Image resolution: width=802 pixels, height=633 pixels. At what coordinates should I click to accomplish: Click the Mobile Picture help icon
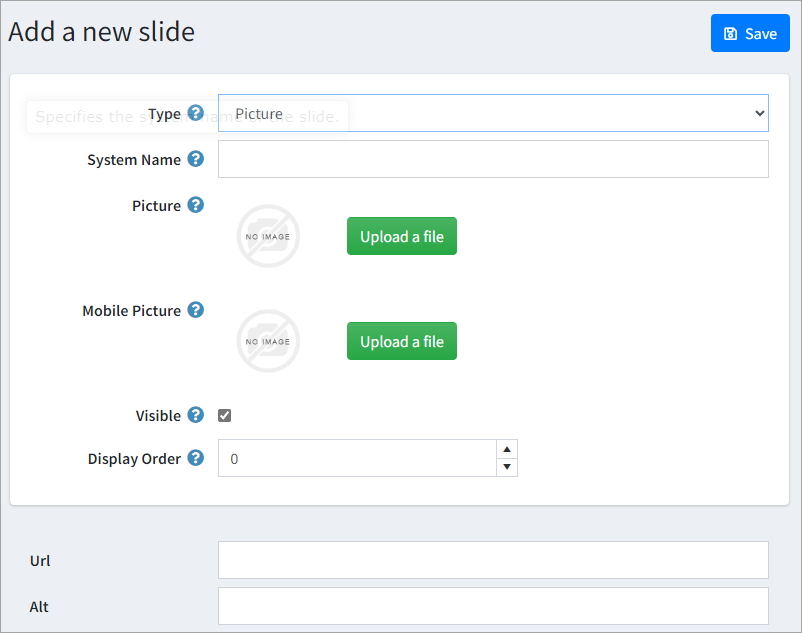point(196,310)
